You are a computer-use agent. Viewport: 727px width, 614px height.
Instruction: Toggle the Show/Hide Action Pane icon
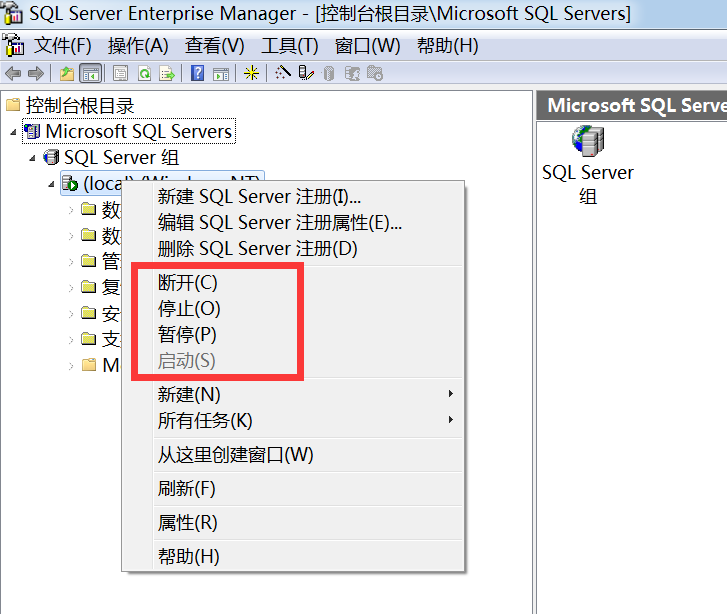[x=221, y=73]
